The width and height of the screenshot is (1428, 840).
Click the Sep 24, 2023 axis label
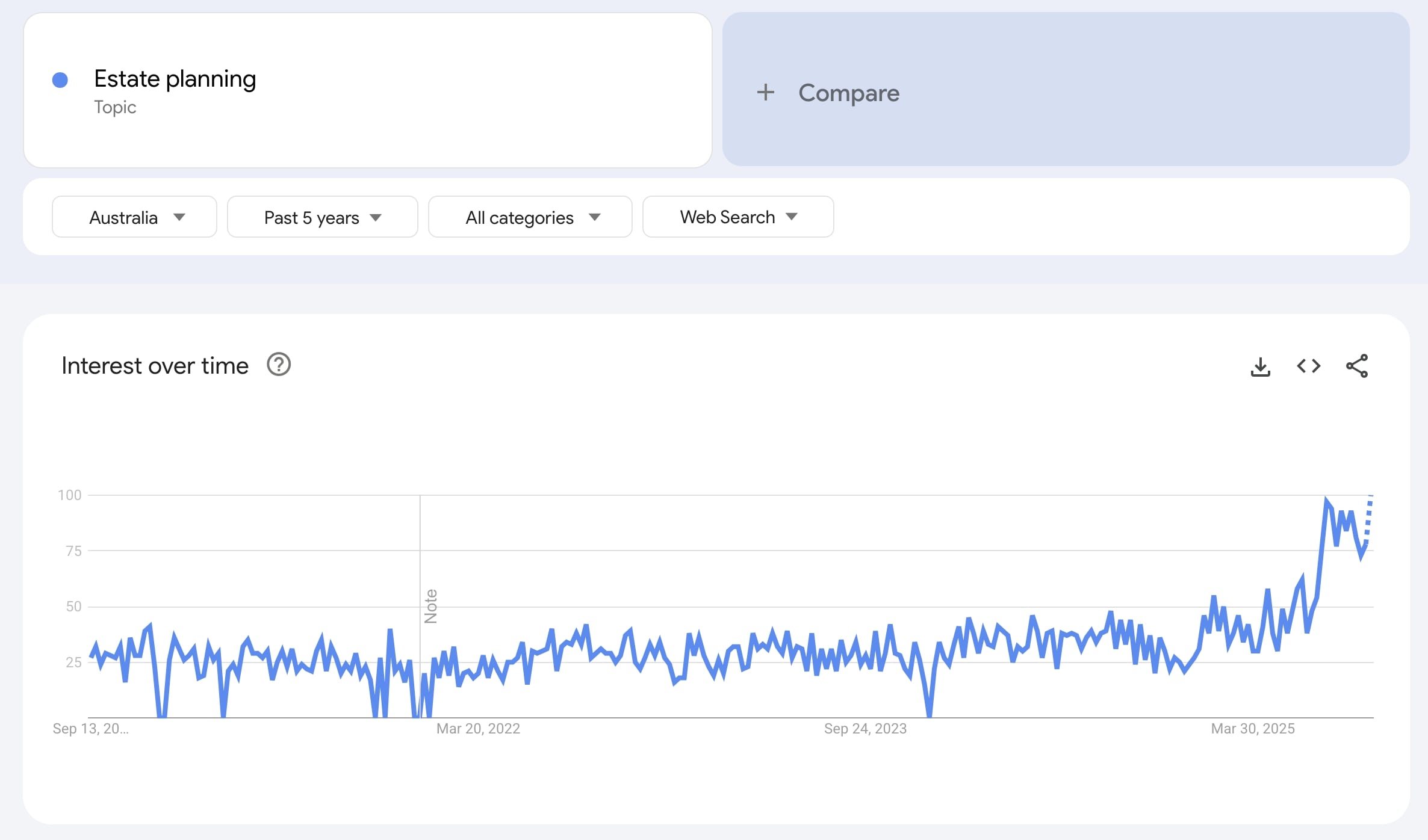(865, 729)
